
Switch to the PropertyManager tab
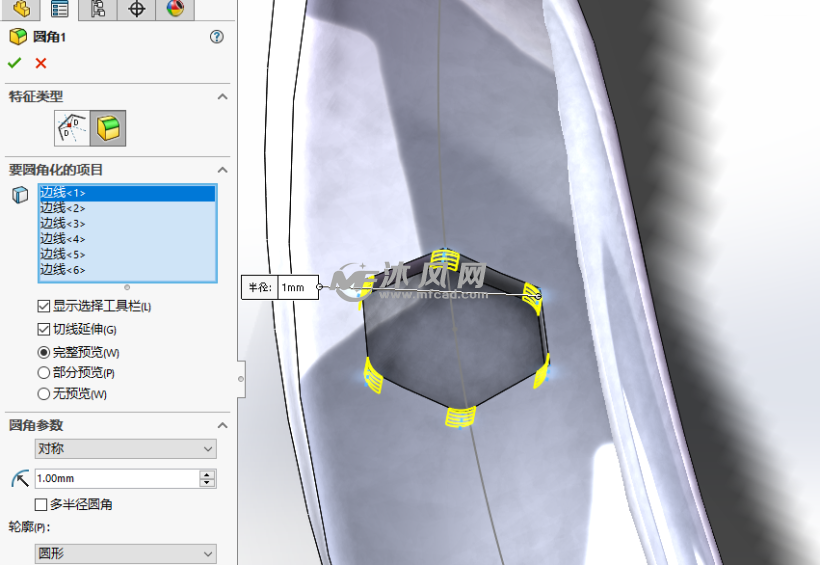[60, 8]
